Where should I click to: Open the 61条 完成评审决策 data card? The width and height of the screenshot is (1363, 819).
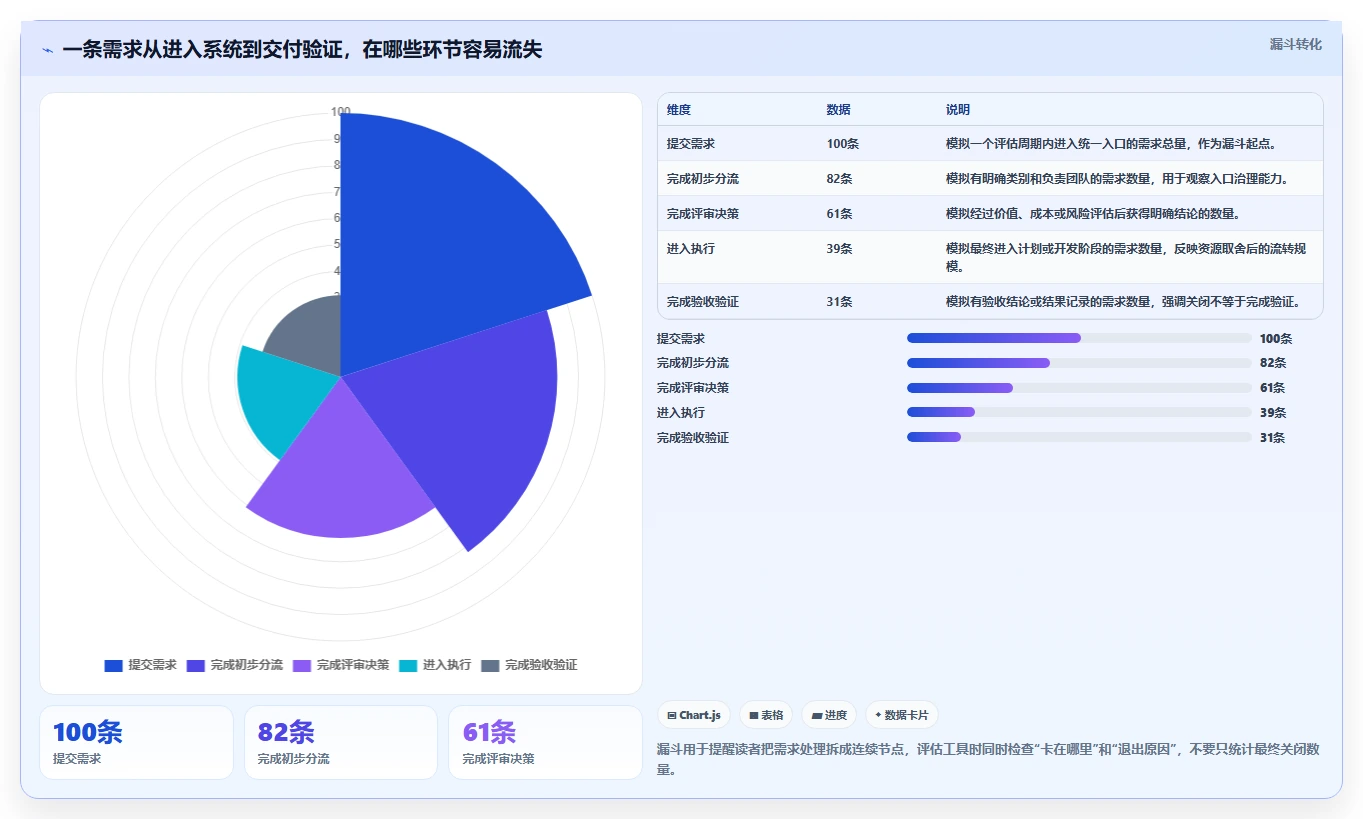click(546, 742)
